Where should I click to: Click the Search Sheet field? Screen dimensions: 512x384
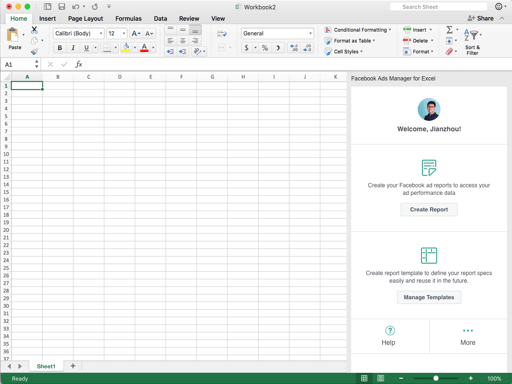click(x=438, y=7)
